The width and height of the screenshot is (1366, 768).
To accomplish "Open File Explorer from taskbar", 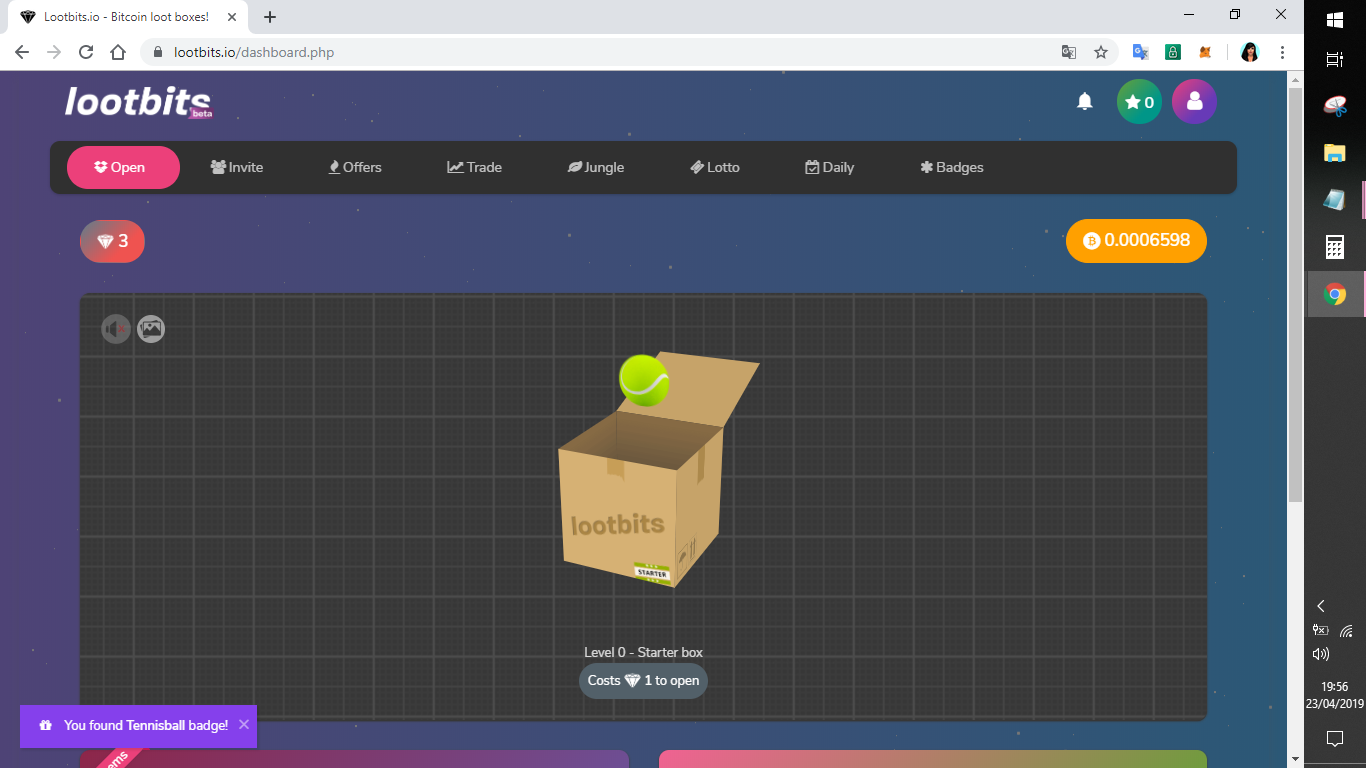I will [x=1335, y=153].
